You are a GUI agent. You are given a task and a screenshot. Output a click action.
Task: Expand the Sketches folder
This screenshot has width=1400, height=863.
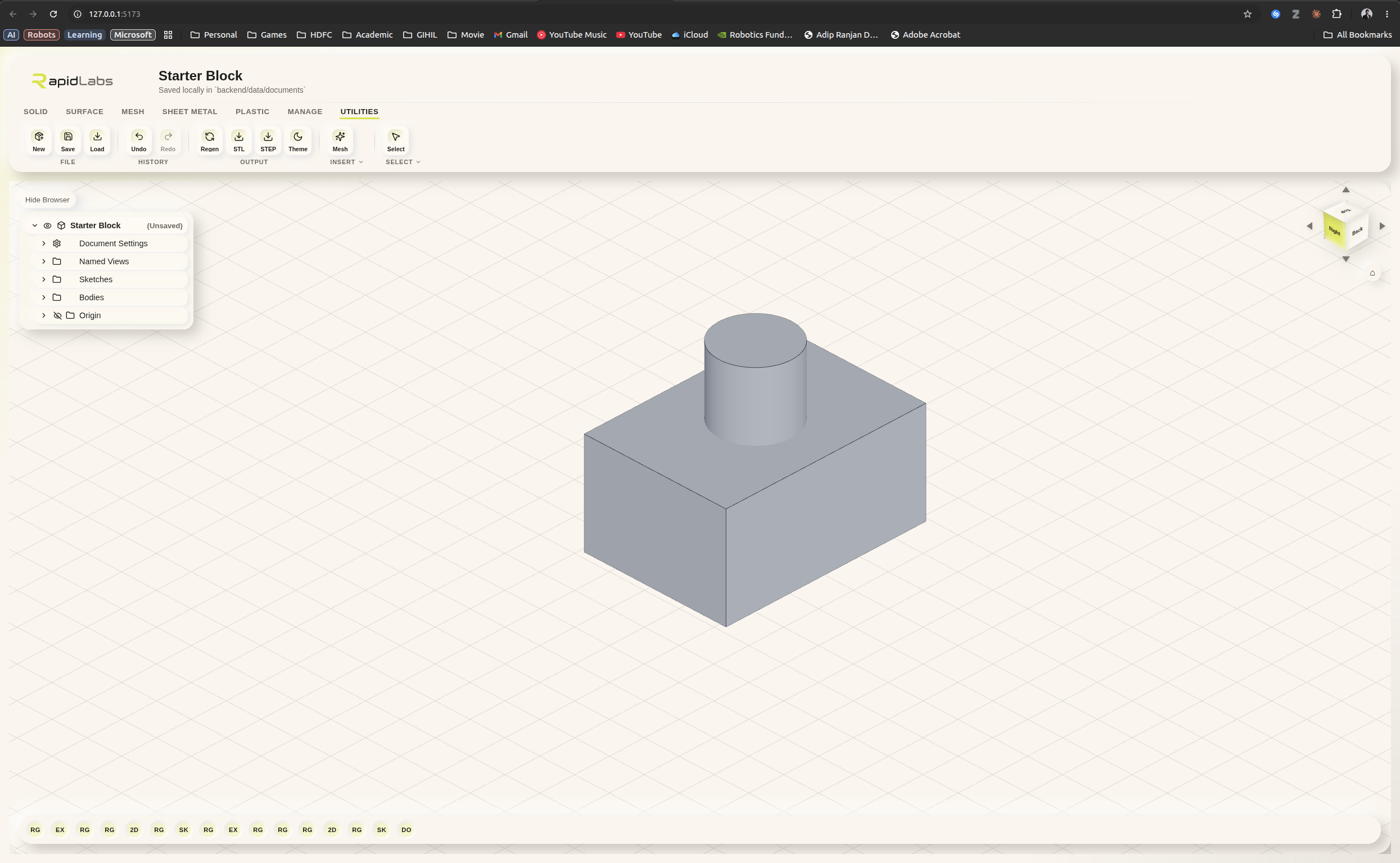tap(44, 279)
